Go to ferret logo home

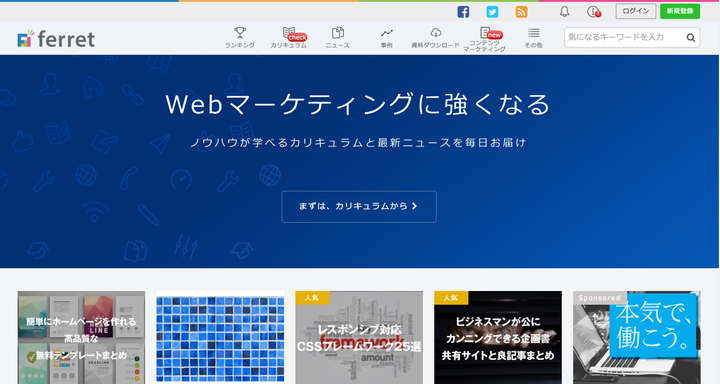coord(56,39)
